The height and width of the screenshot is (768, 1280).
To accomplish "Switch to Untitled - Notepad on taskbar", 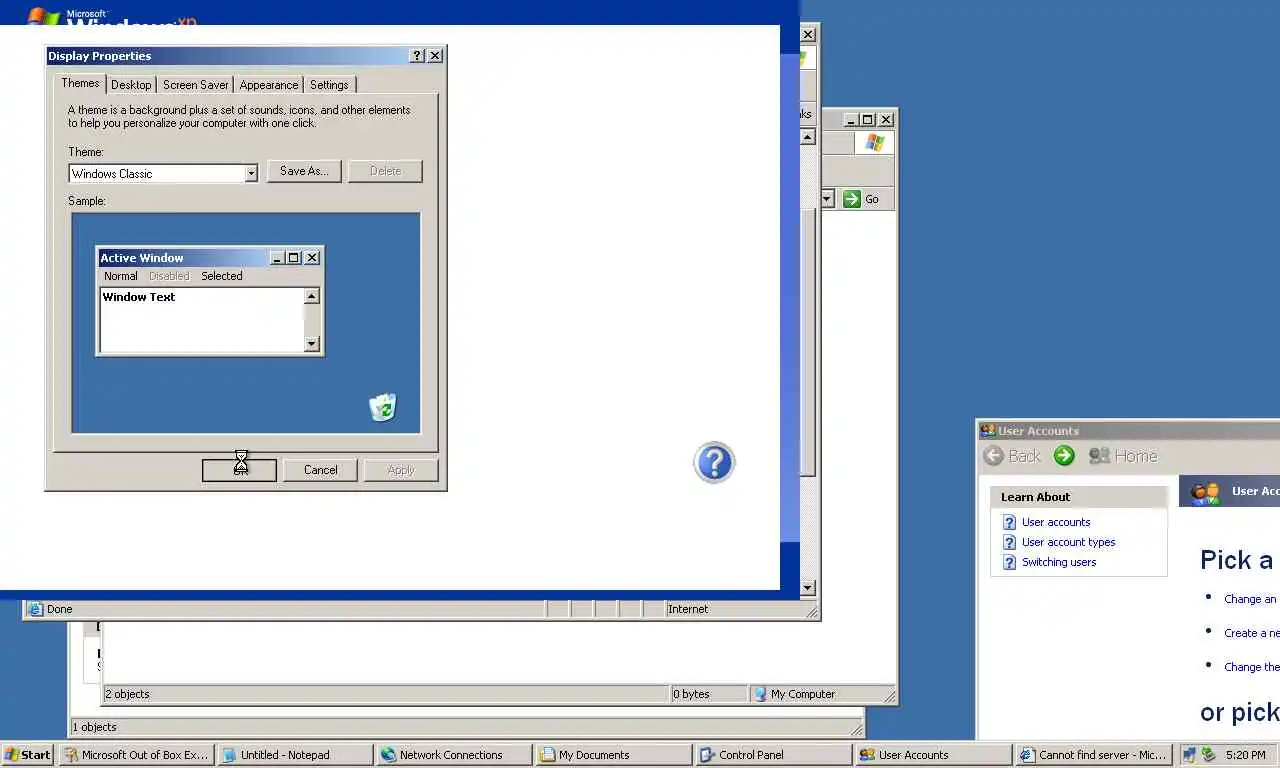I will point(295,755).
